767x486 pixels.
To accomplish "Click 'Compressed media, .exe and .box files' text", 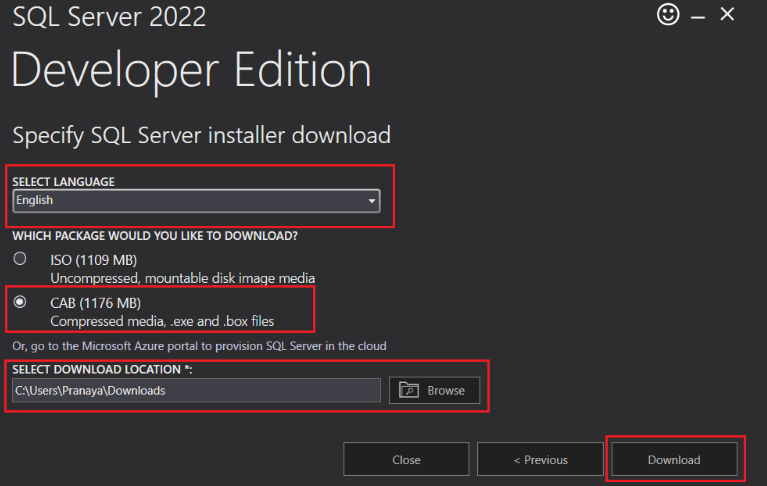I will pos(162,321).
